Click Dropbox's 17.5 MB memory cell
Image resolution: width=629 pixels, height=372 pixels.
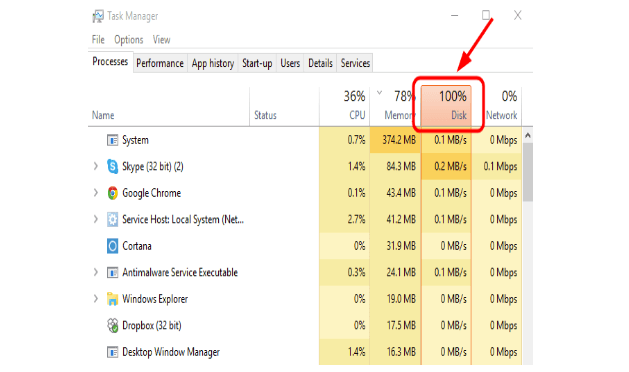click(395, 325)
